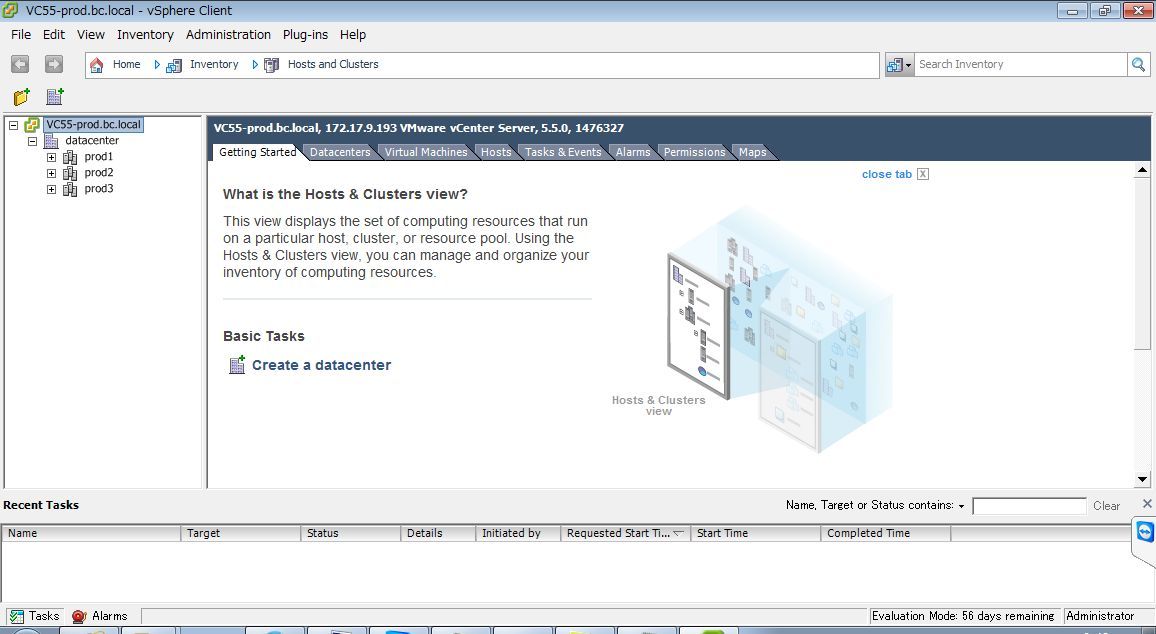Sort tasks by Completed Time column

885,533
